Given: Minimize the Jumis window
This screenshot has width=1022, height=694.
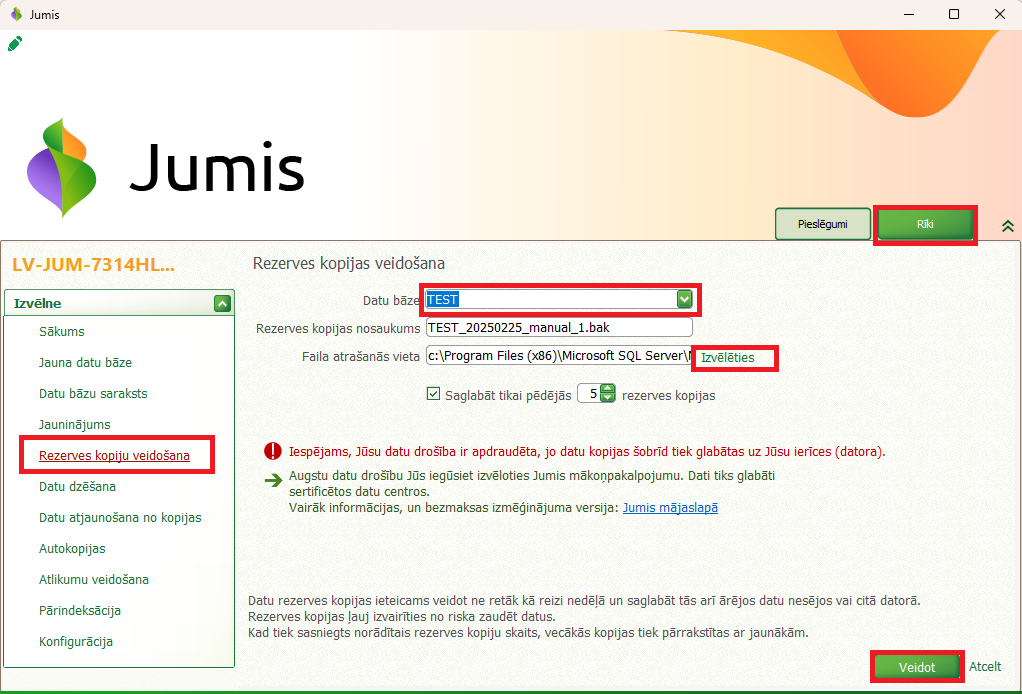Looking at the screenshot, I should [909, 14].
